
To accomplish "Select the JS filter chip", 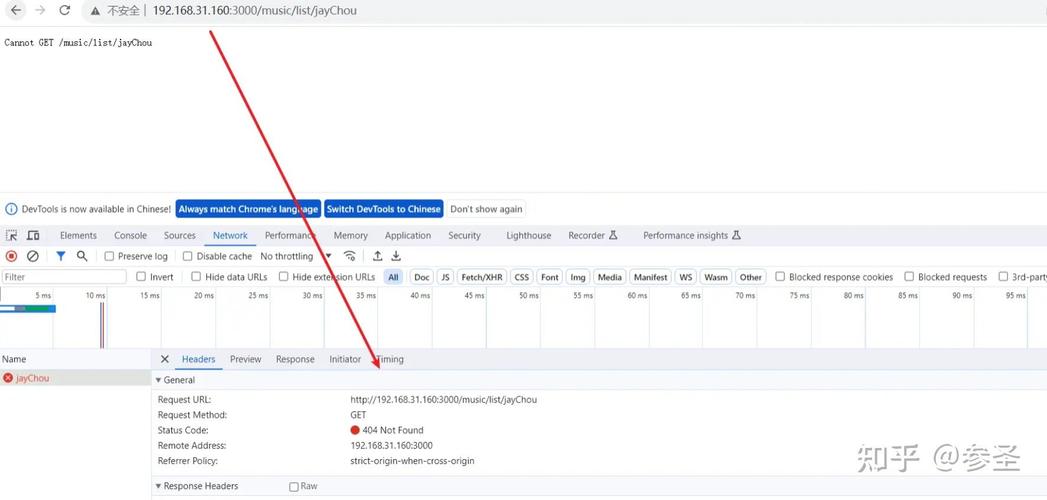I will [x=445, y=277].
